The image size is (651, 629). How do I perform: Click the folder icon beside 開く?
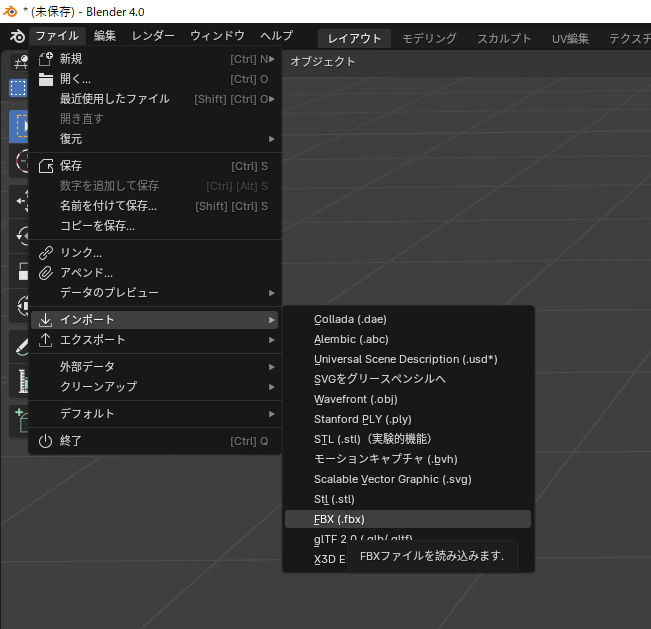click(x=46, y=79)
